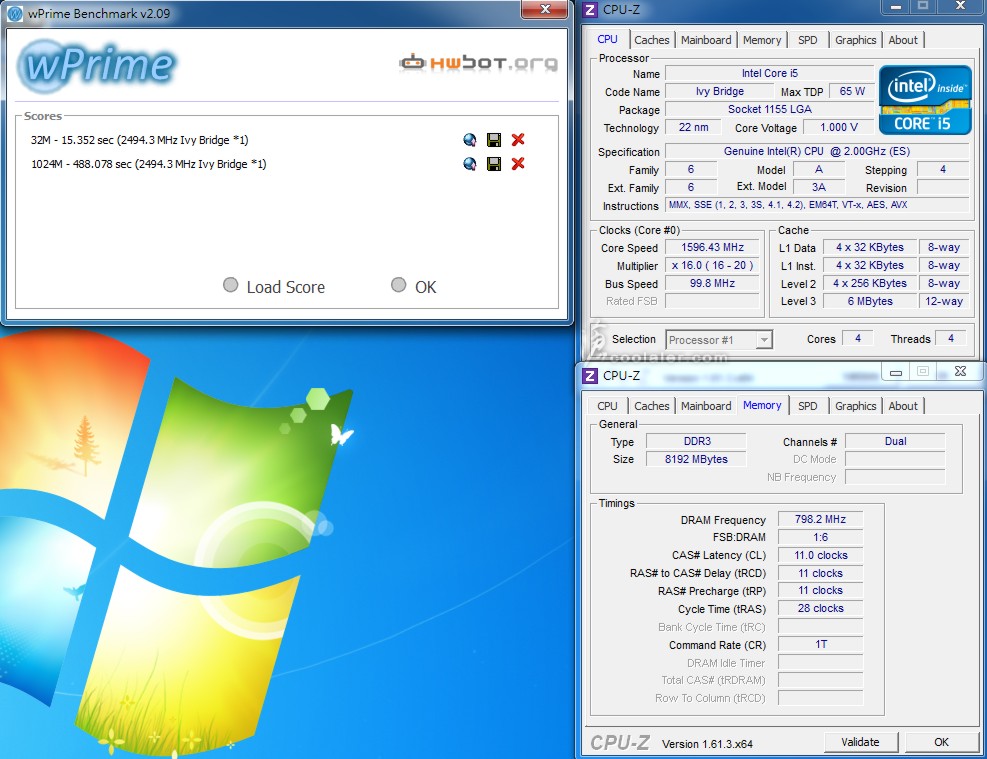Submit the 1024M score online via globe icon
This screenshot has height=759, width=987.
470,164
